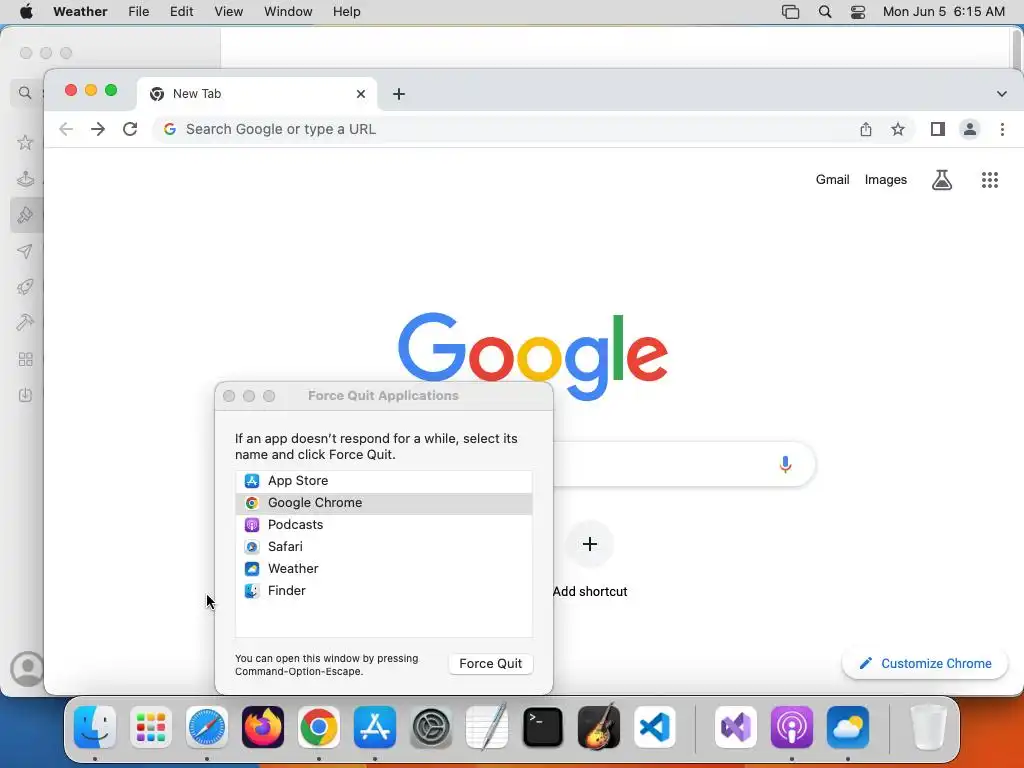Open the View menu
Image resolution: width=1024 pixels, height=768 pixels.
click(x=229, y=11)
